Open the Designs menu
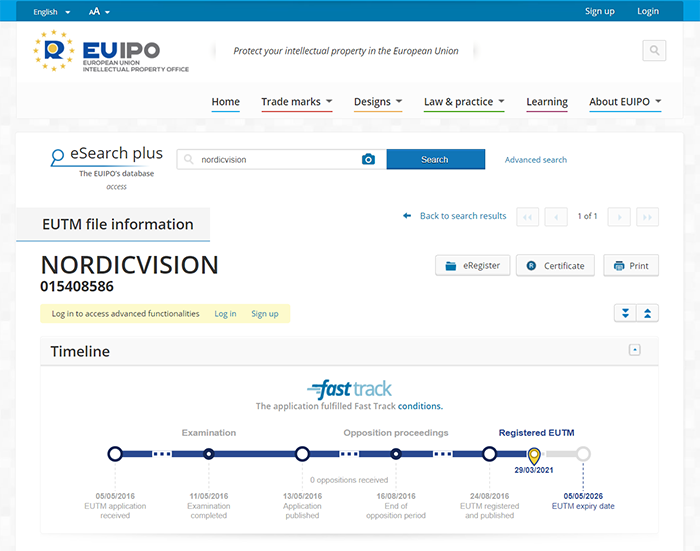The image size is (700, 551). [x=378, y=102]
